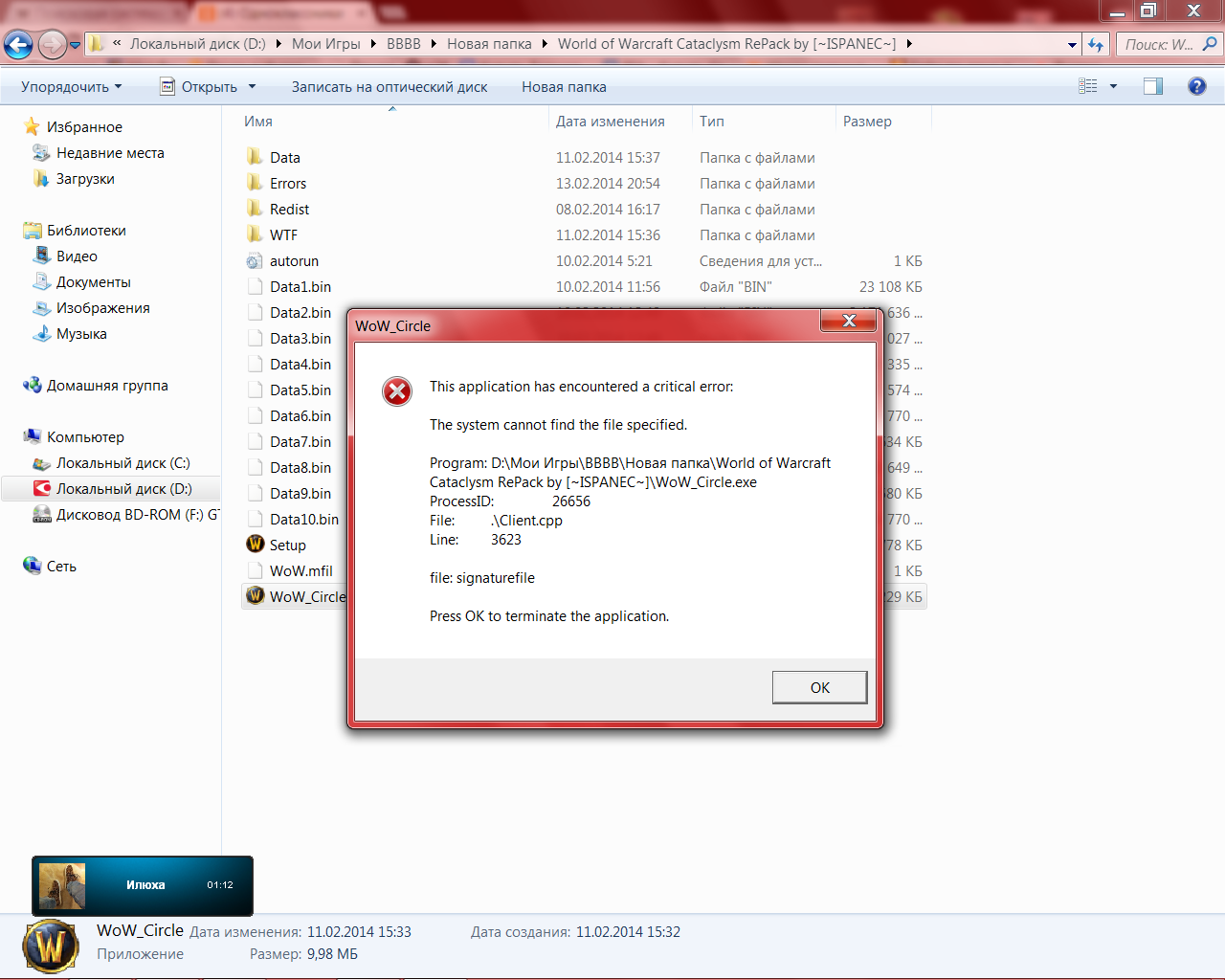The height and width of the screenshot is (980, 1225).
Task: Click the large WoW icon in details pane
Action: tap(50, 947)
